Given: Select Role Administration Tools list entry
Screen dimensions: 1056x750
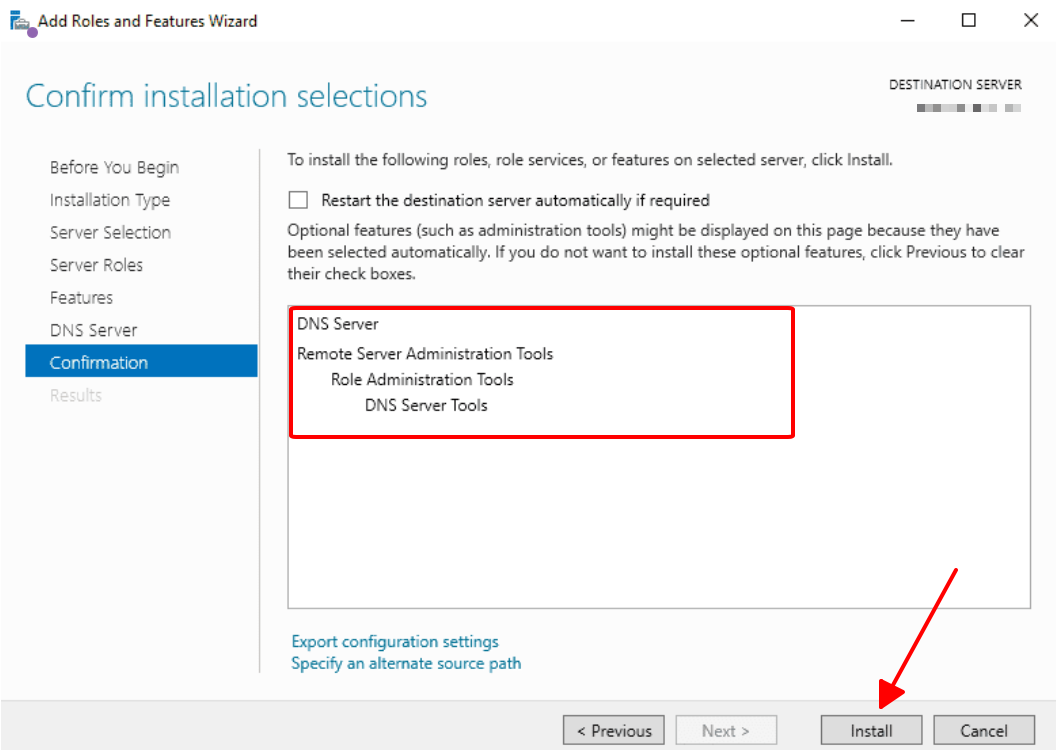Looking at the screenshot, I should [x=422, y=379].
